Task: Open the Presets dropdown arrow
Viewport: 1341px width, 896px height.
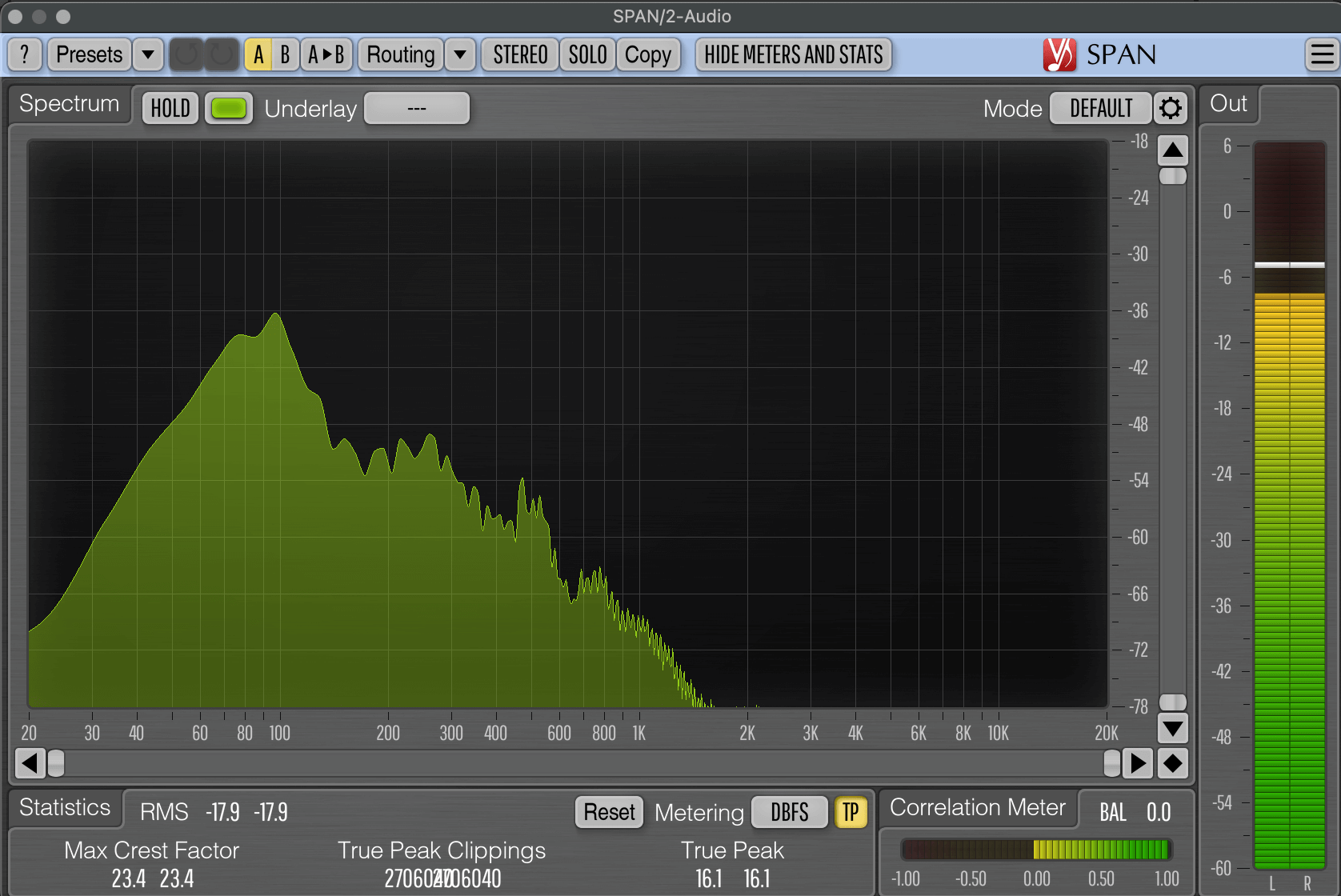Action: 148,54
